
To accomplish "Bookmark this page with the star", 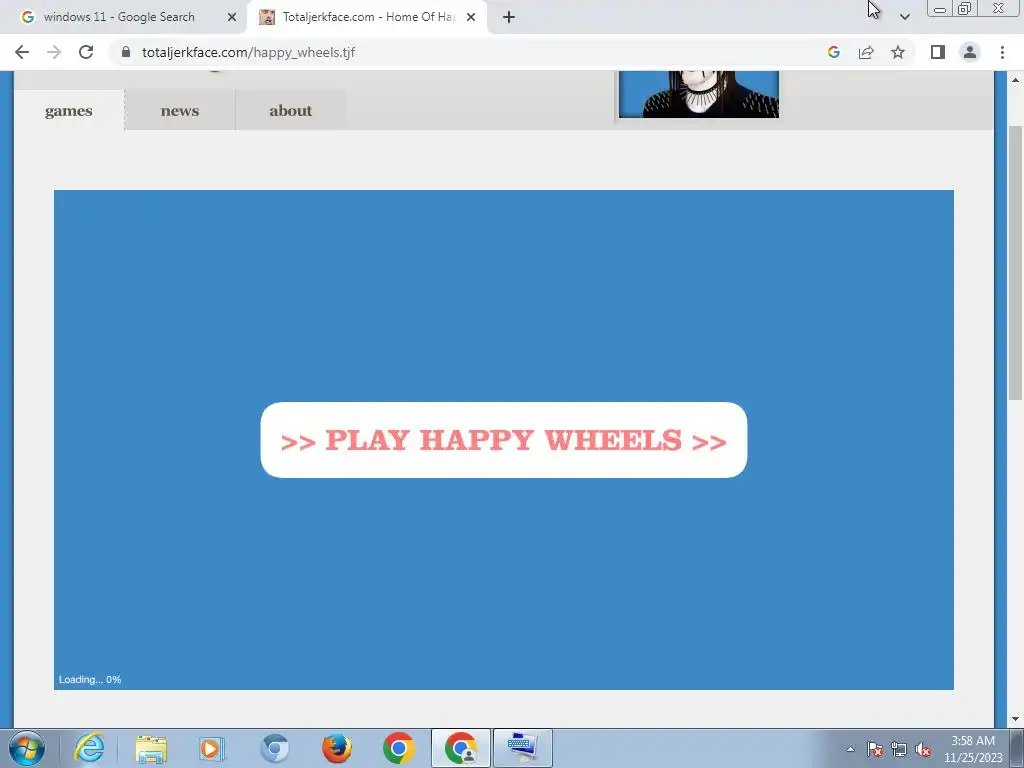I will [898, 52].
